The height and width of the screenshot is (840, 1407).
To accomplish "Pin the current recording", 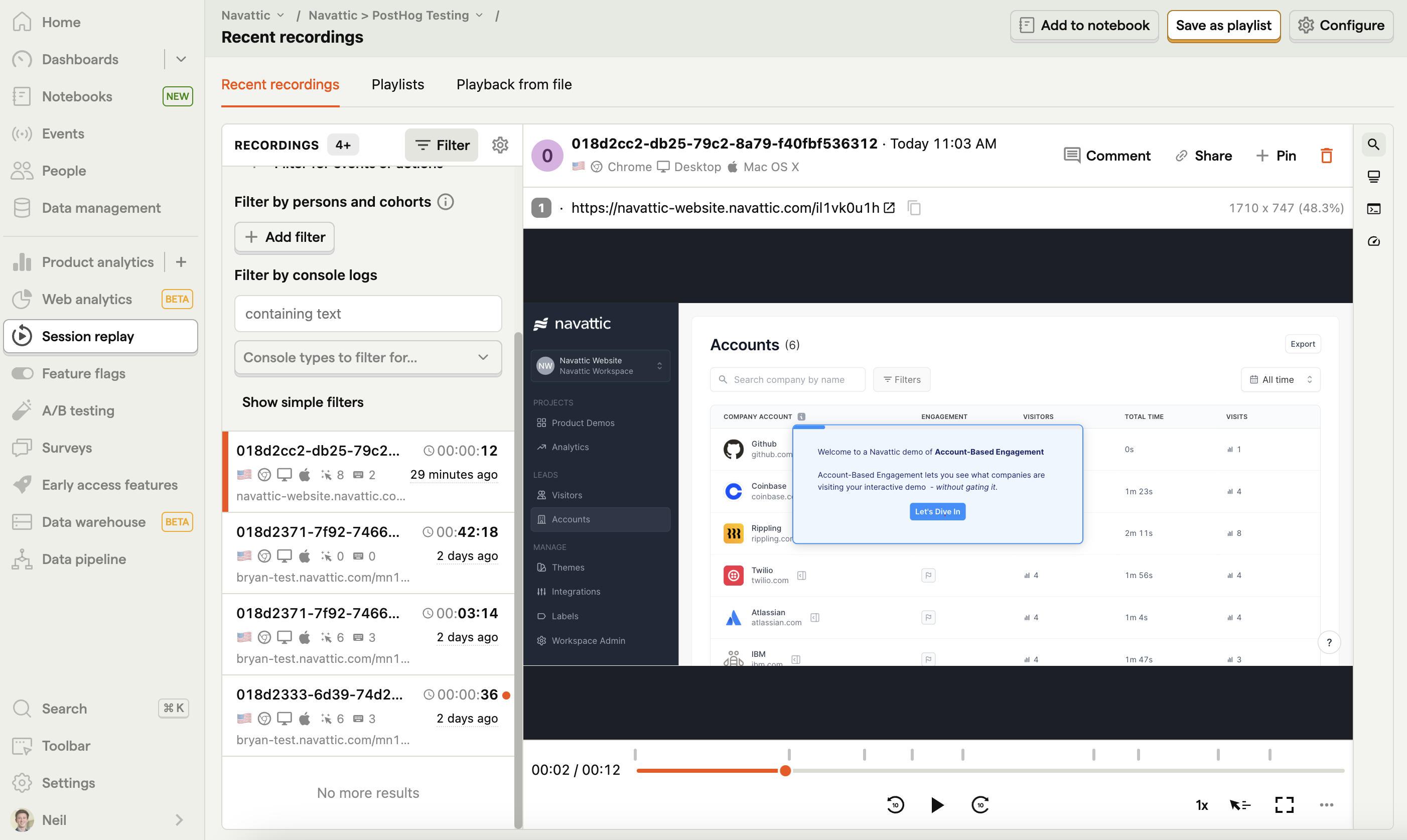I will coord(1276,156).
